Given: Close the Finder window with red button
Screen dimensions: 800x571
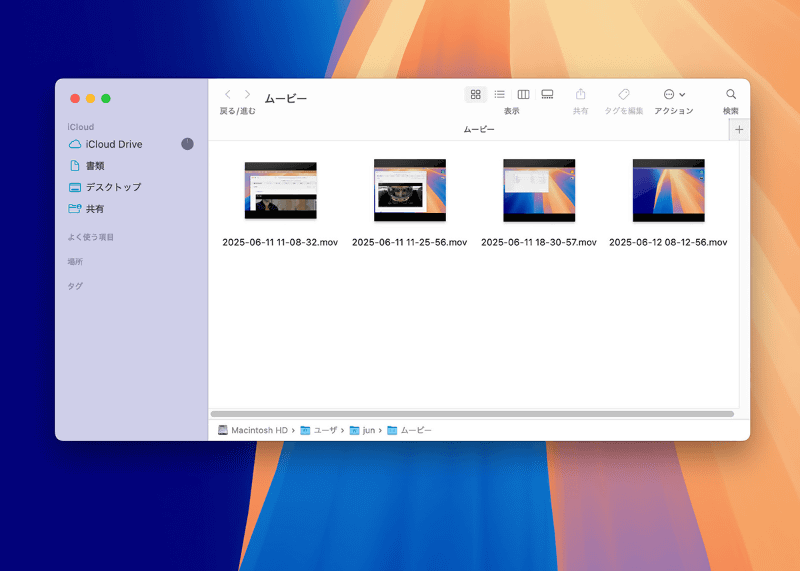Looking at the screenshot, I should click(75, 98).
